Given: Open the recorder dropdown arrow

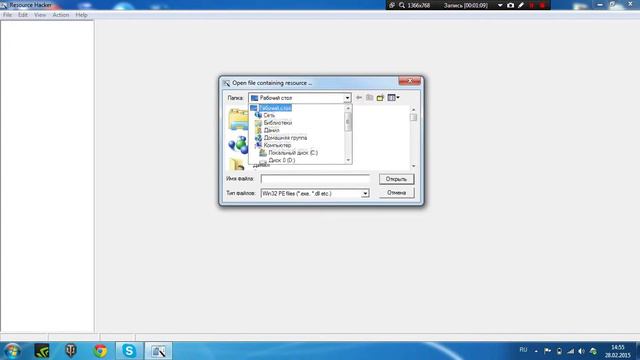Looking at the screenshot, I should tap(500, 5).
